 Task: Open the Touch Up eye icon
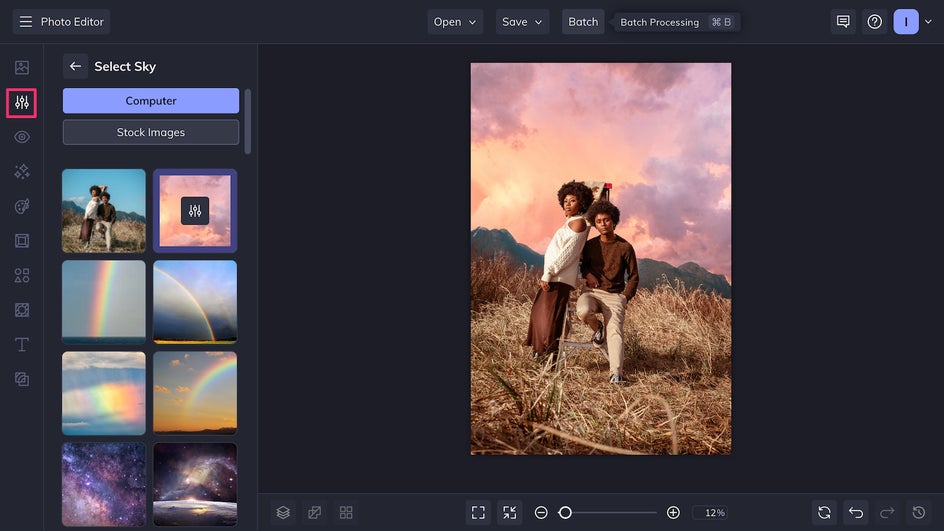pyautogui.click(x=22, y=137)
